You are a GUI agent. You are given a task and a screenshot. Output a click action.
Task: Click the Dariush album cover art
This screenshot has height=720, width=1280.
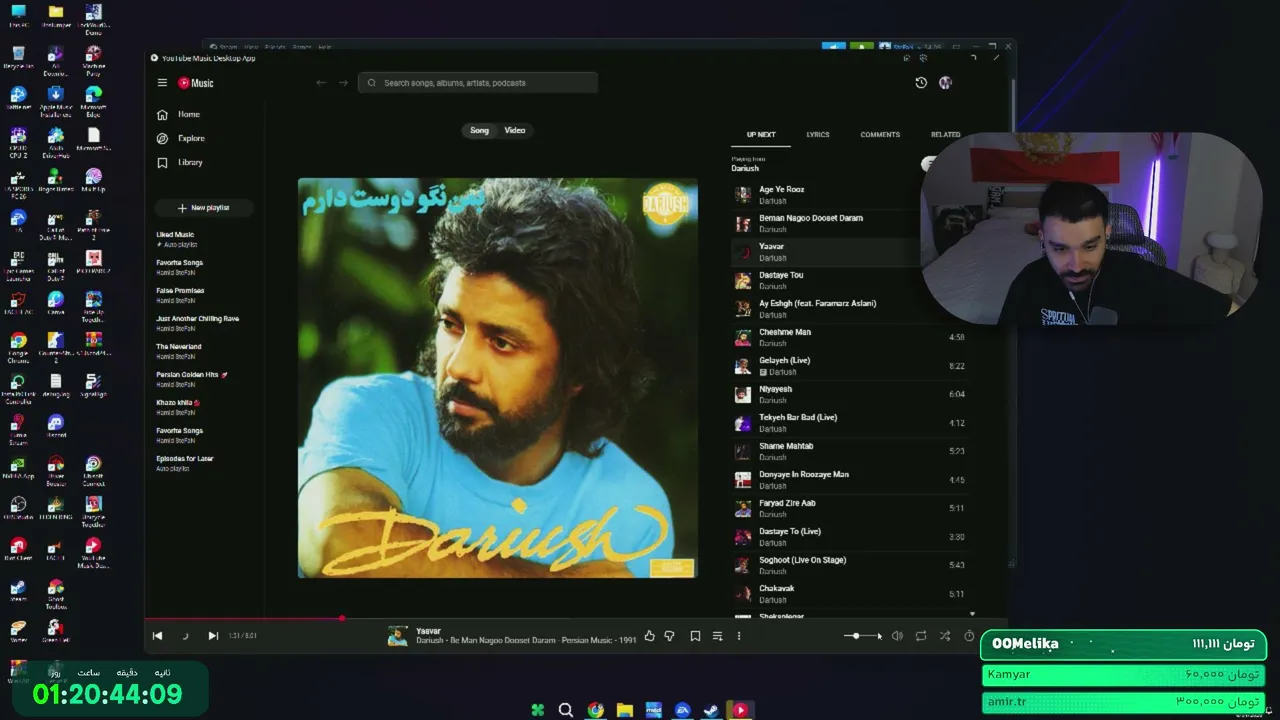(x=498, y=378)
